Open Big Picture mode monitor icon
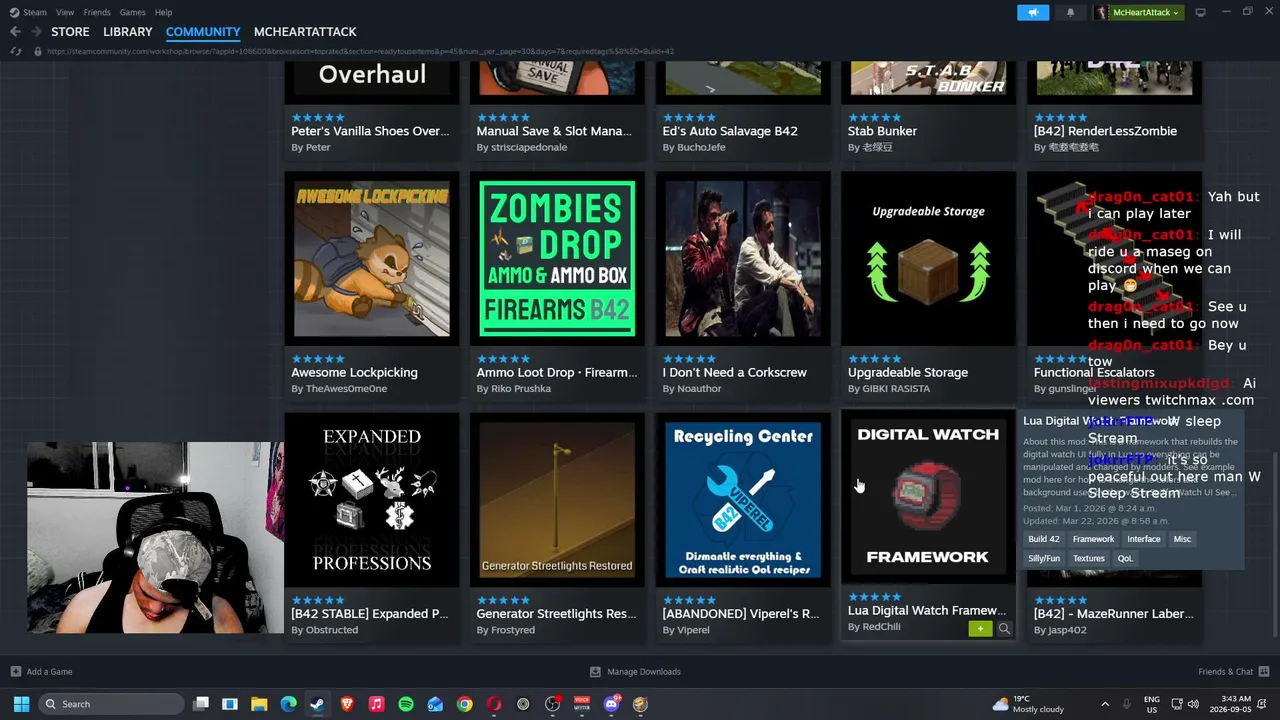This screenshot has width=1280, height=720. 1200,12
